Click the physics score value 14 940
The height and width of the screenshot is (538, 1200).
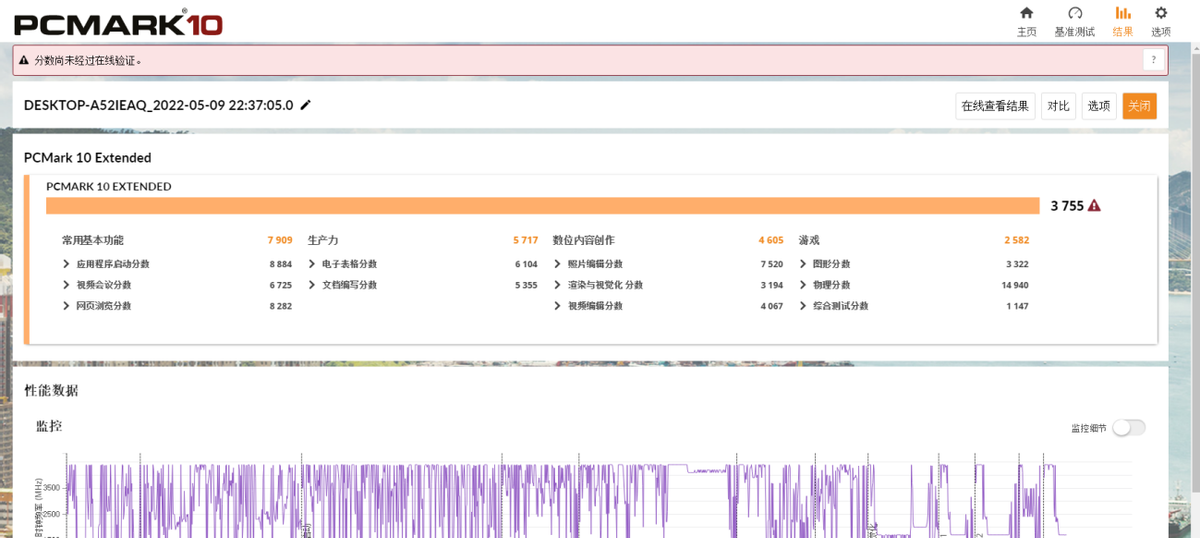click(x=1015, y=285)
